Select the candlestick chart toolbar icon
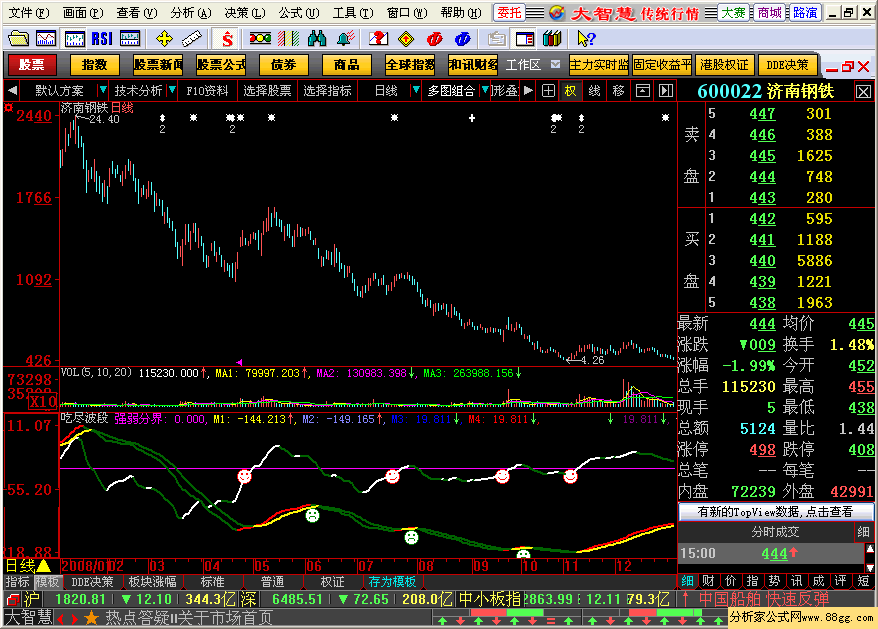878x629 pixels. click(x=74, y=39)
